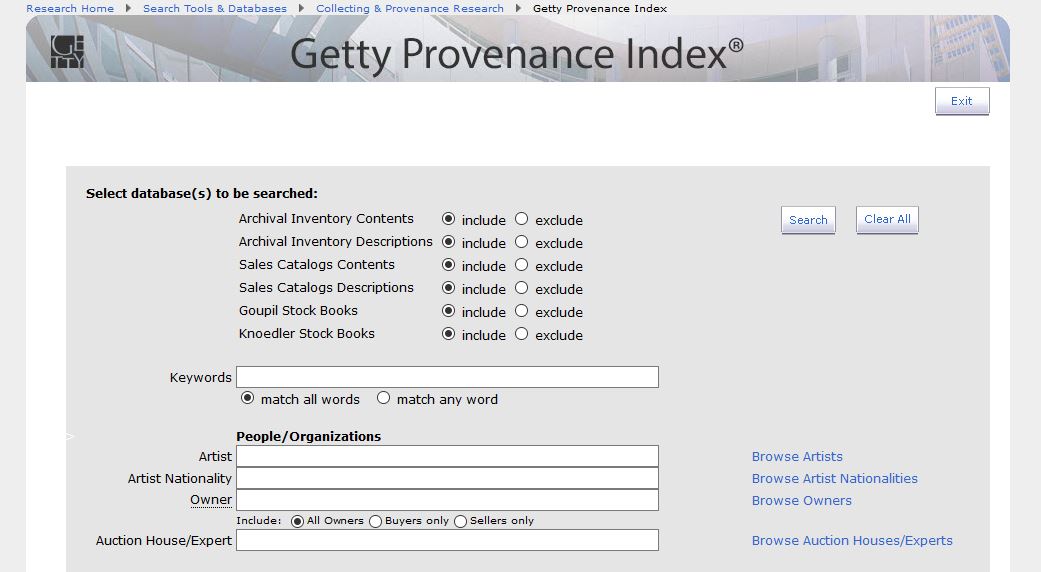Select Buyers only owner filter

pos(376,521)
